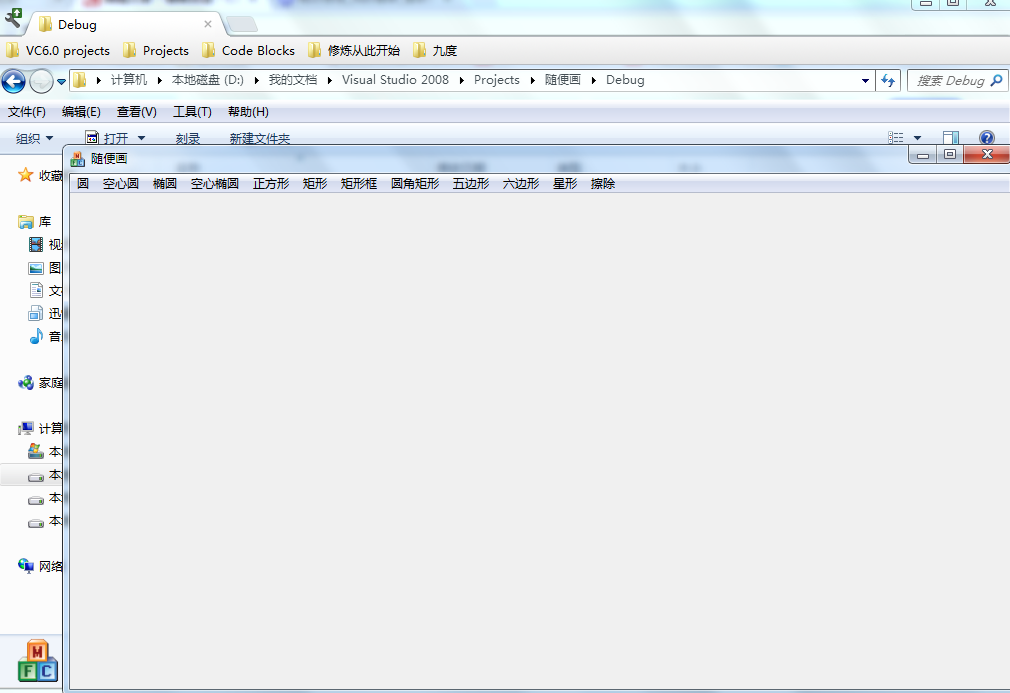The image size is (1010, 693).
Task: Click the 正方形 menu item
Action: tap(271, 184)
